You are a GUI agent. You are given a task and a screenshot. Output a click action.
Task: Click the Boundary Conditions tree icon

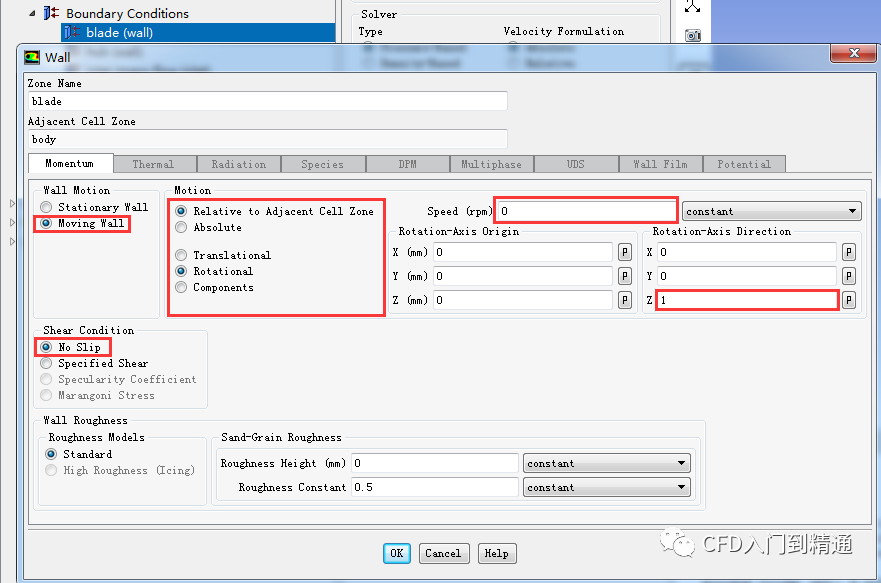(51, 12)
